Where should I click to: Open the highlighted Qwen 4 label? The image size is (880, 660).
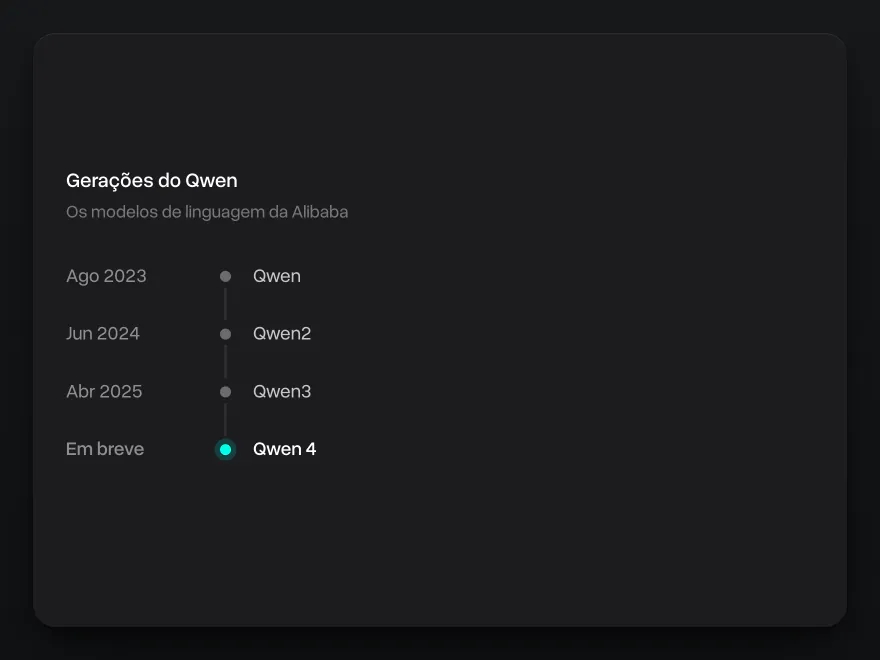tap(285, 449)
